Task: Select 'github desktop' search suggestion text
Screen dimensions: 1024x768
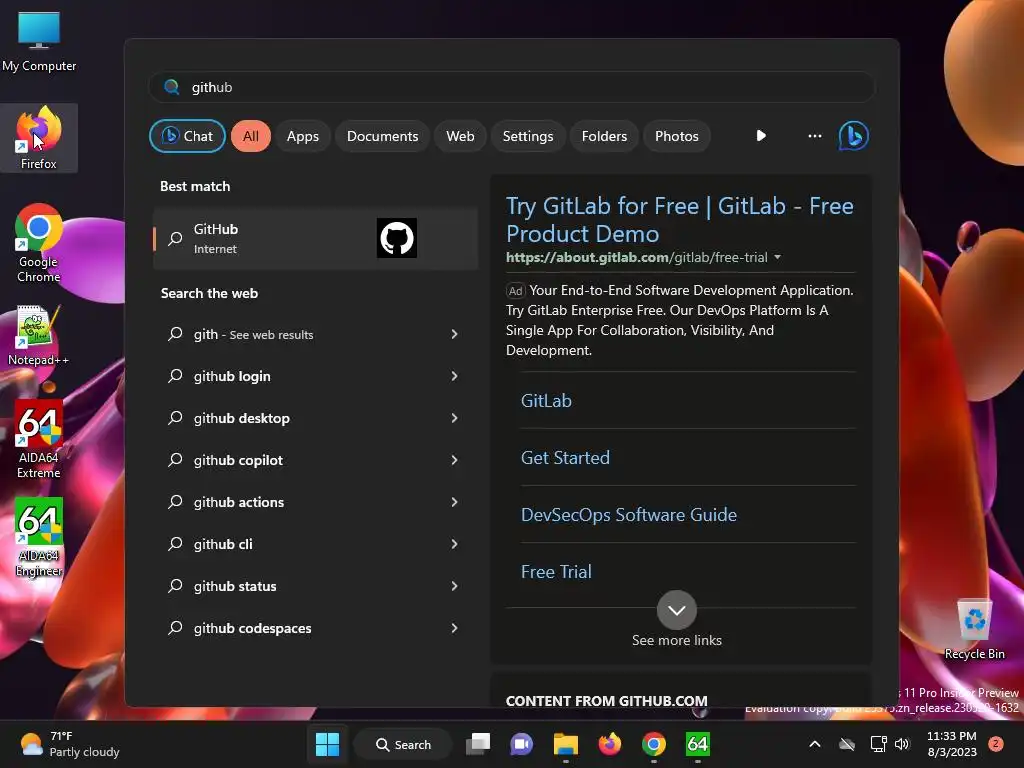Action: click(x=242, y=418)
